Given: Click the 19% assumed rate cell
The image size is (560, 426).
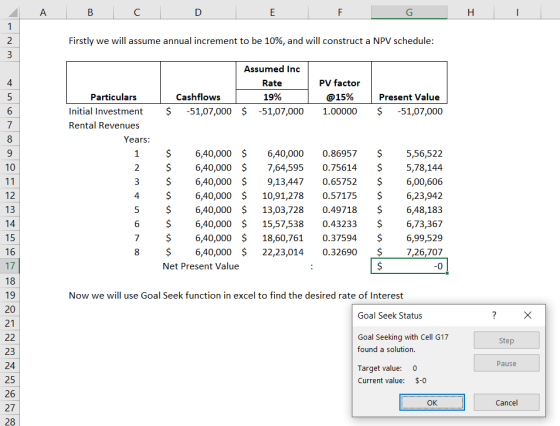Looking at the screenshot, I should 272,97.
